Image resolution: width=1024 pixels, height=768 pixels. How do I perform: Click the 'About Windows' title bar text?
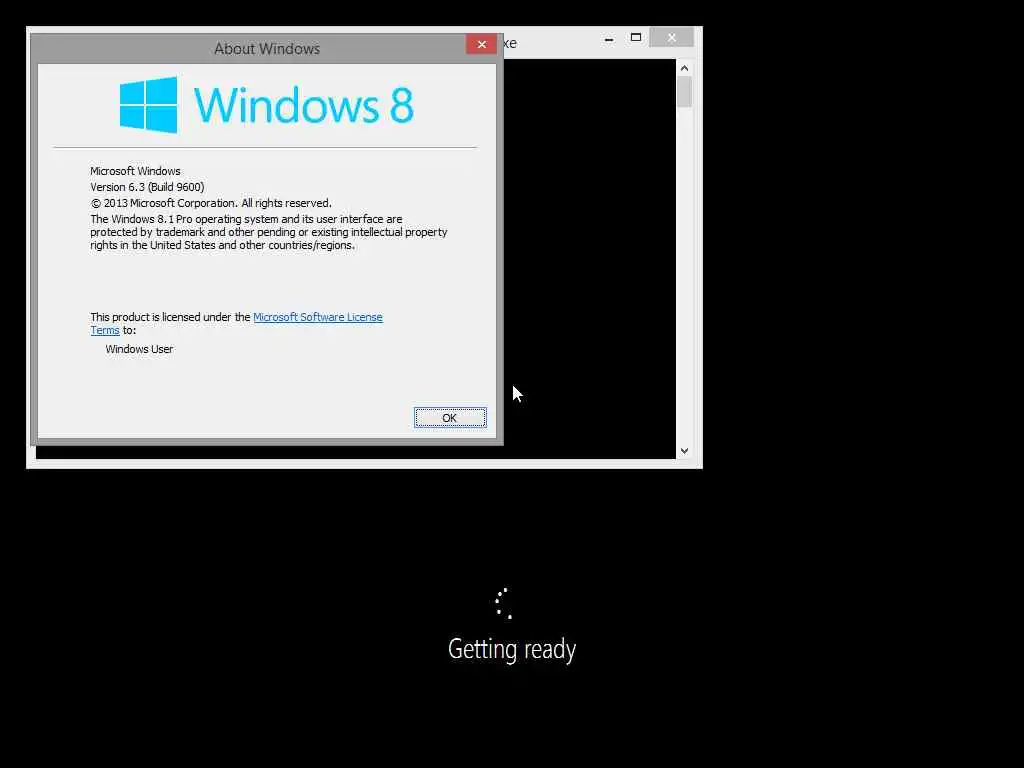point(267,49)
